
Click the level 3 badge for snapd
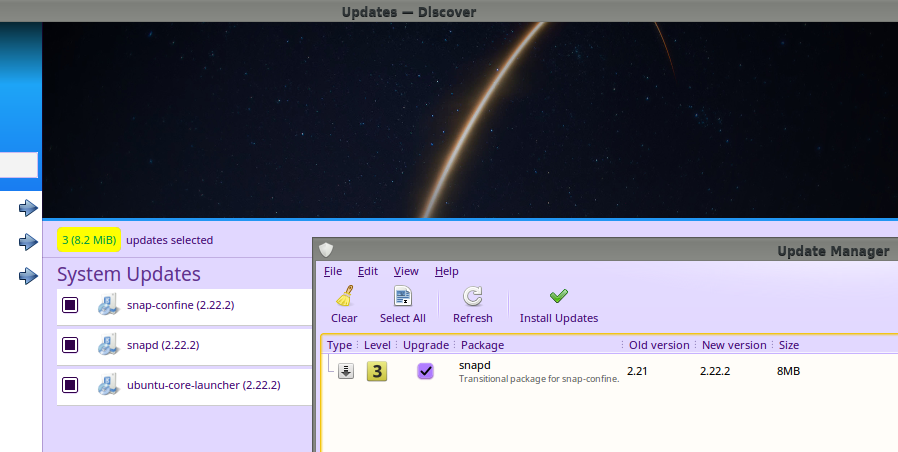pos(377,371)
